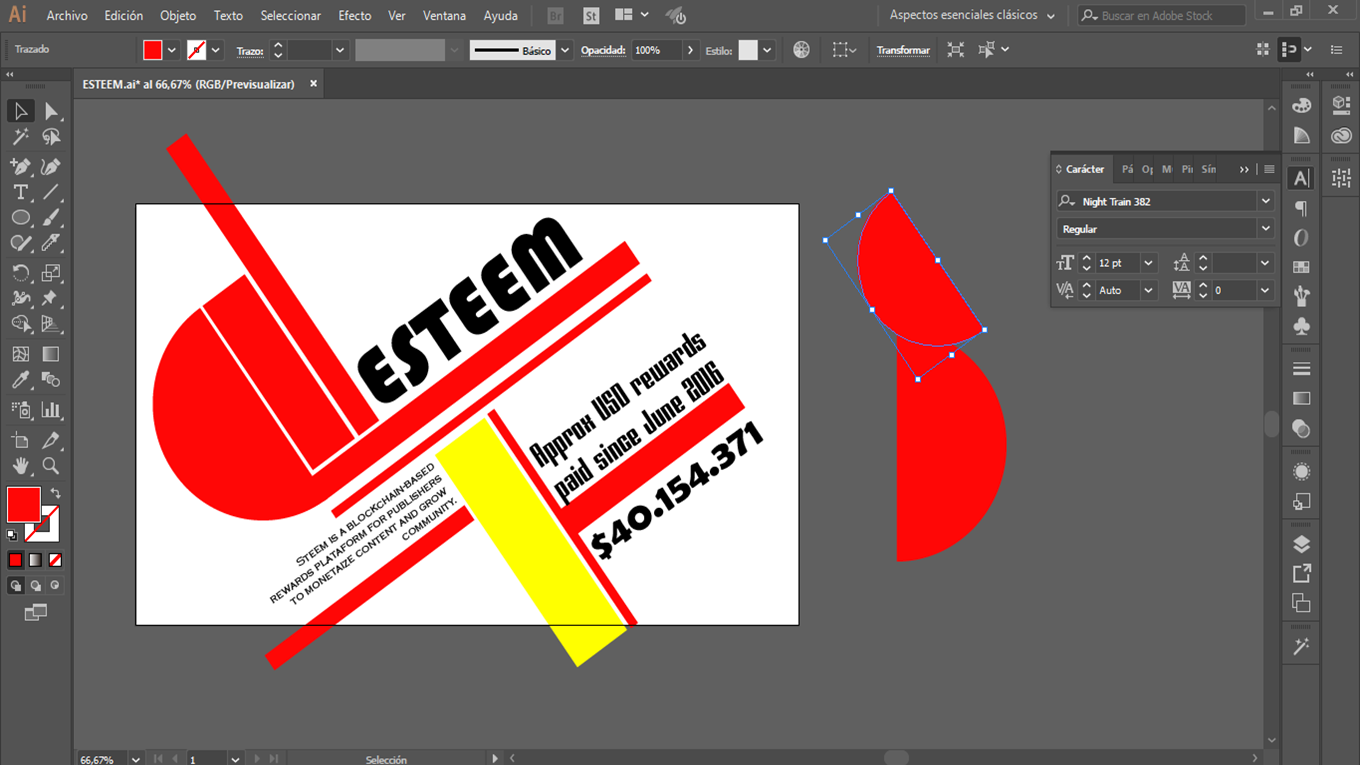This screenshot has height=765, width=1360.
Task: Select the Ellipse tool
Action: pyautogui.click(x=20, y=217)
